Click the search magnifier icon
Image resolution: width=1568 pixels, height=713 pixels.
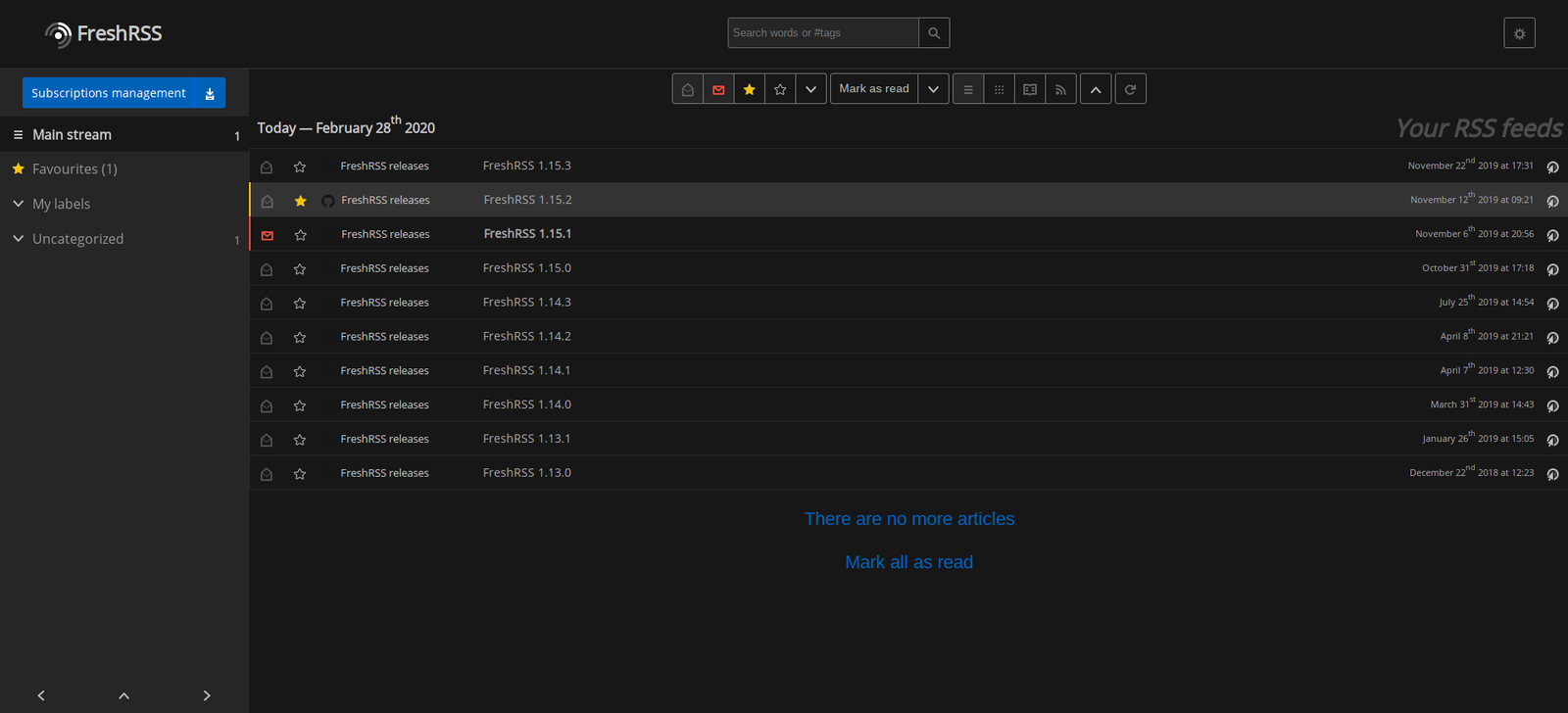[x=934, y=33]
